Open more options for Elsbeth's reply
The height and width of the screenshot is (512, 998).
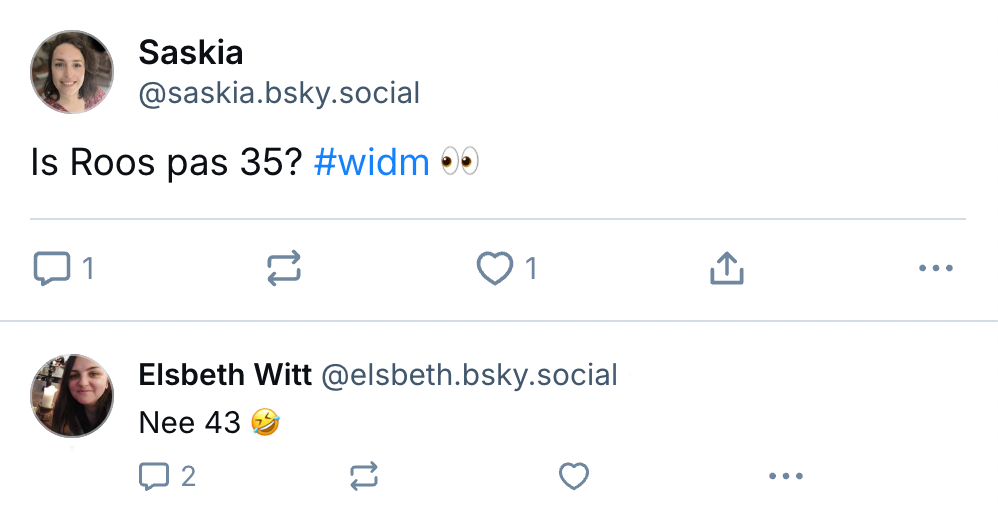coord(786,477)
